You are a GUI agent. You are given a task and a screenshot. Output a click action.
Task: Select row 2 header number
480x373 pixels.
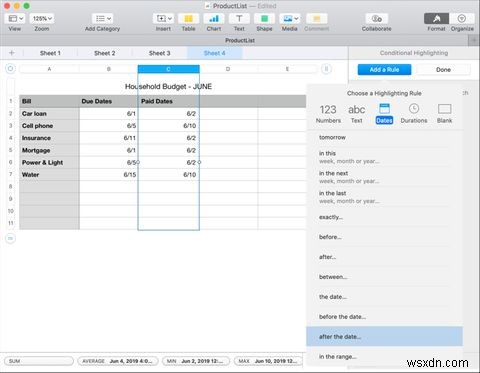11,114
